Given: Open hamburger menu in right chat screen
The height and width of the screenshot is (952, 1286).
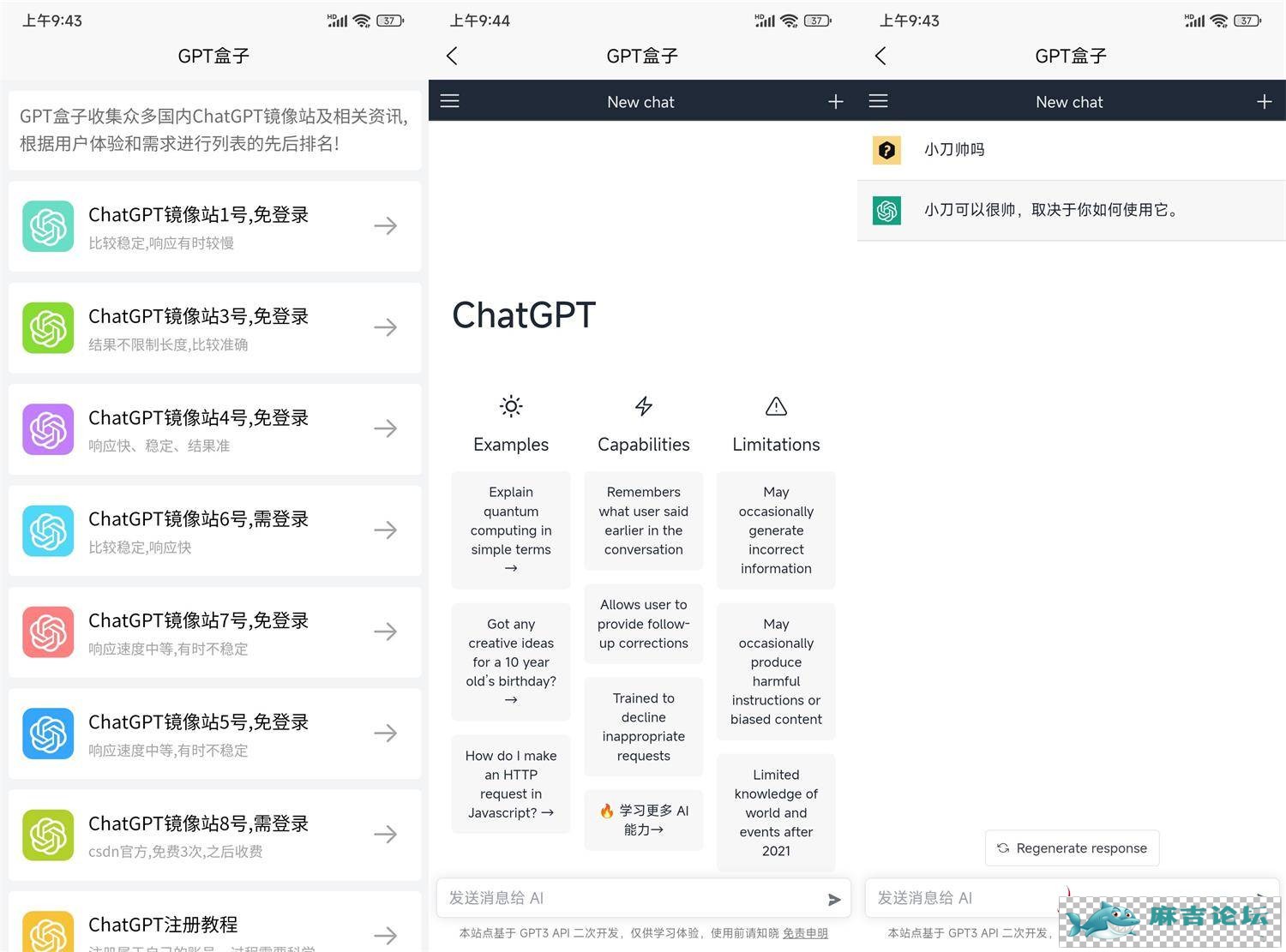Looking at the screenshot, I should pos(878,101).
